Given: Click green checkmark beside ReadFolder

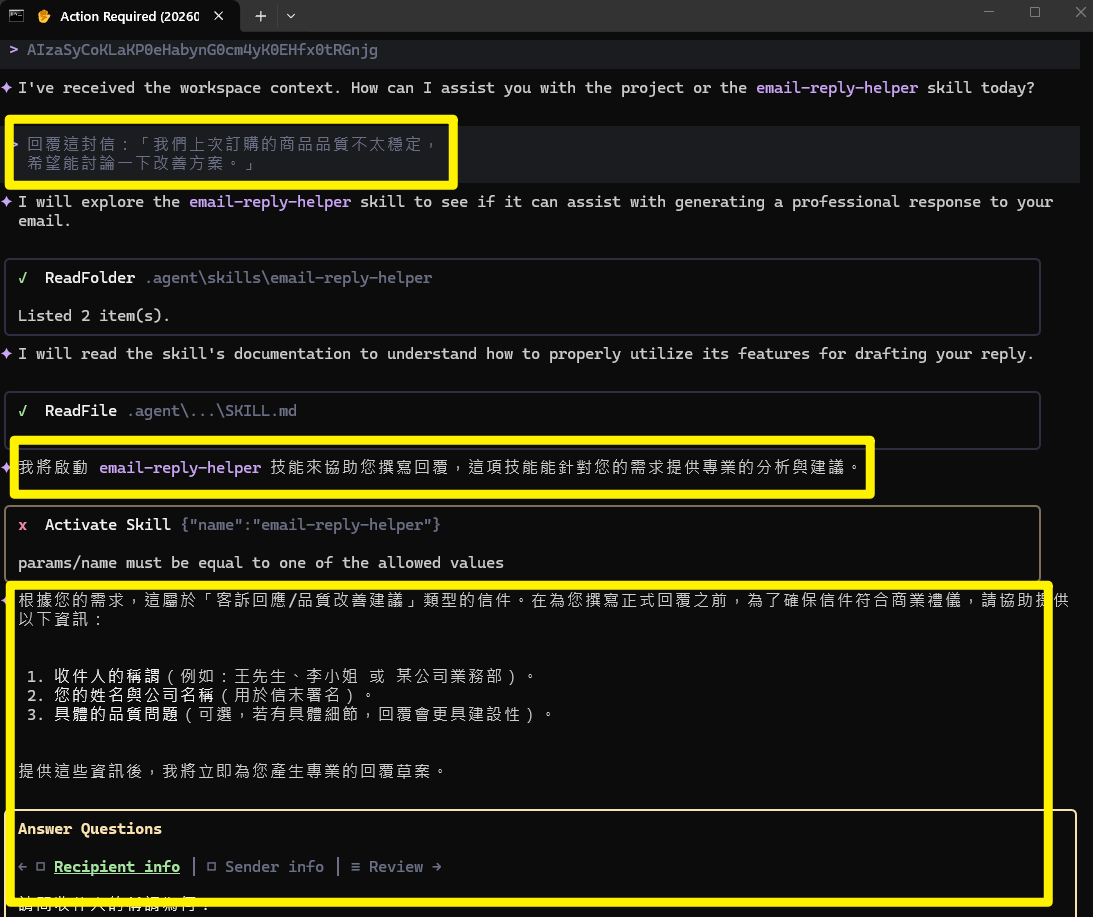Looking at the screenshot, I should (x=23, y=278).
